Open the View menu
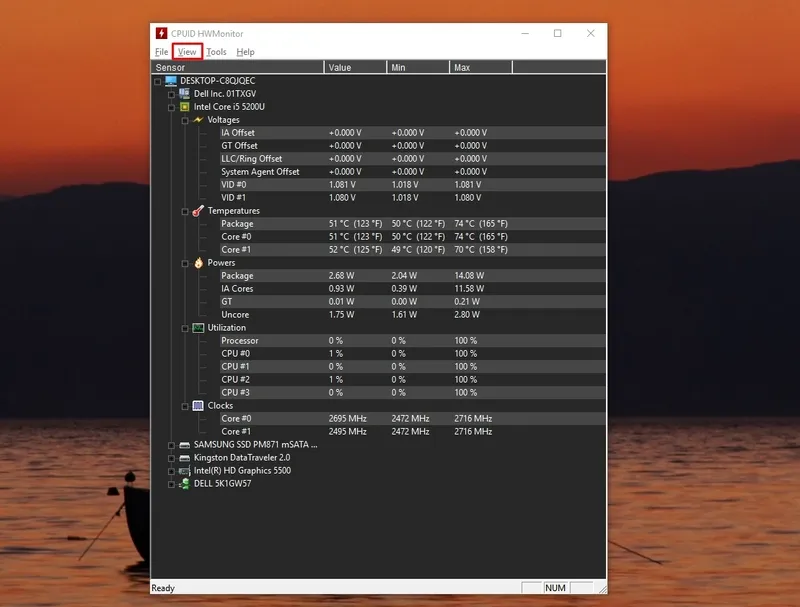800x607 pixels. click(187, 52)
